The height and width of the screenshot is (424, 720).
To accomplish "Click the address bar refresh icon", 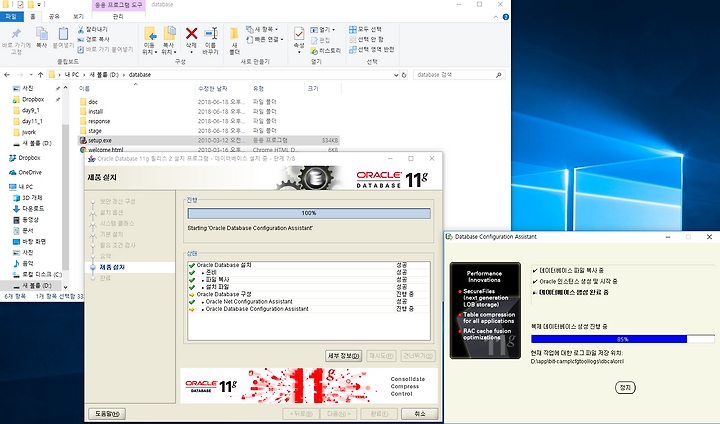I will pyautogui.click(x=404, y=75).
